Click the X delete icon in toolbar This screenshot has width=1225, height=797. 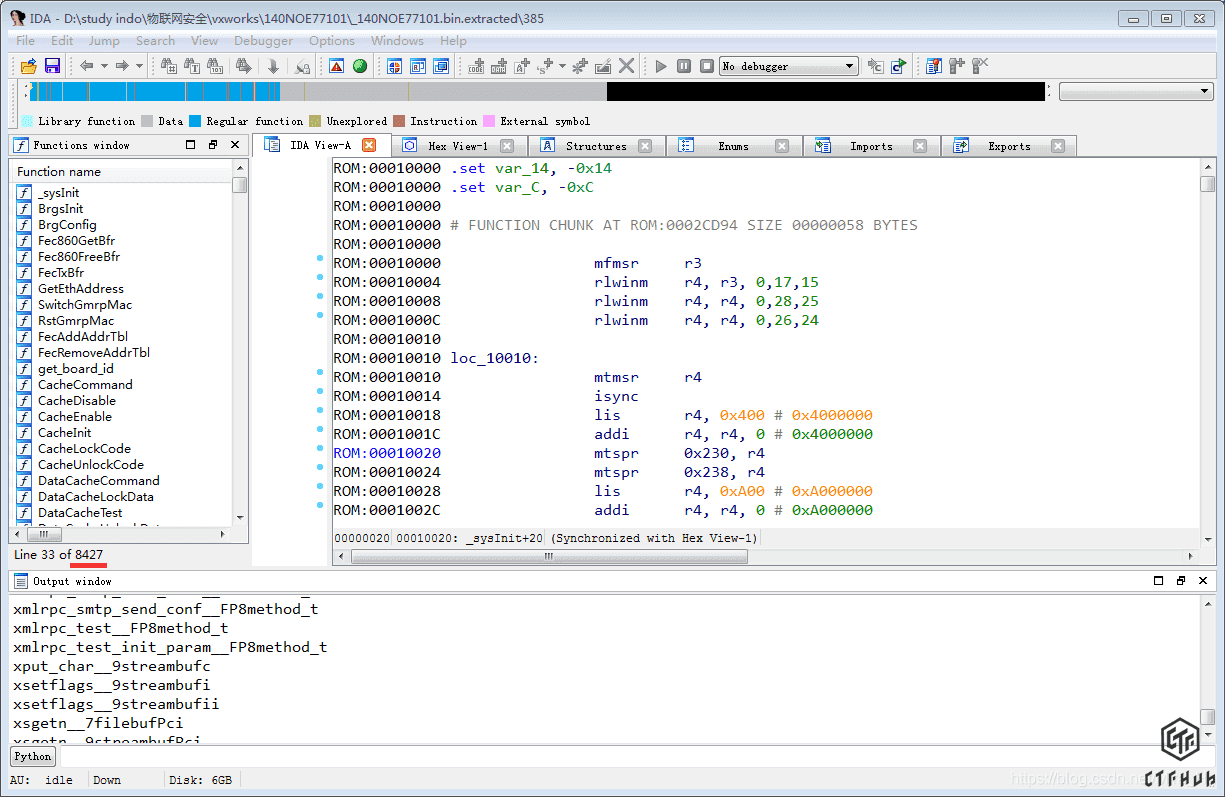click(627, 66)
